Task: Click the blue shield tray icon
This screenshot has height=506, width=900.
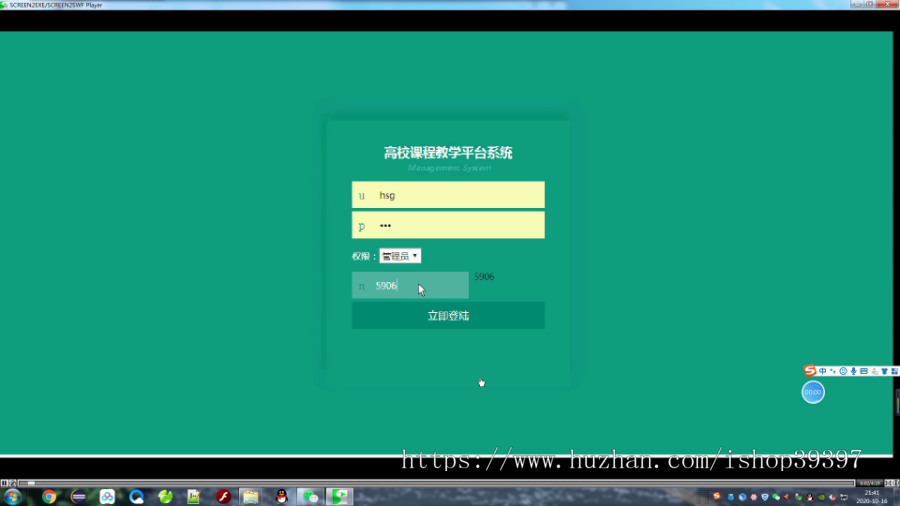Action: pos(765,497)
